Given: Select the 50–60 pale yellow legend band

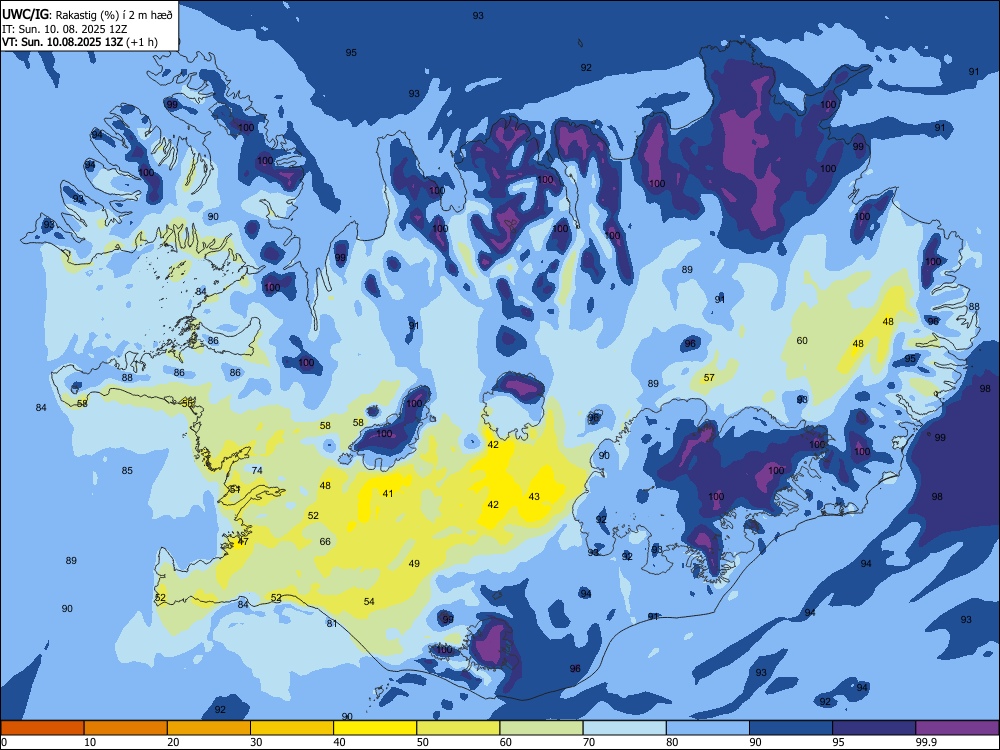Looking at the screenshot, I should coord(458,728).
